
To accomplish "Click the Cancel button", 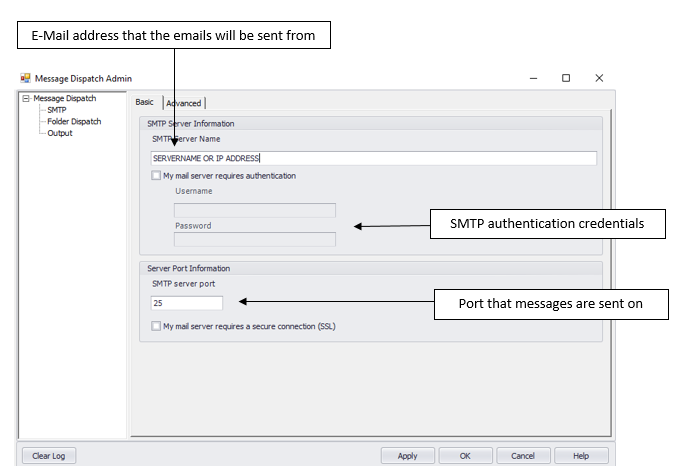I will click(x=523, y=456).
